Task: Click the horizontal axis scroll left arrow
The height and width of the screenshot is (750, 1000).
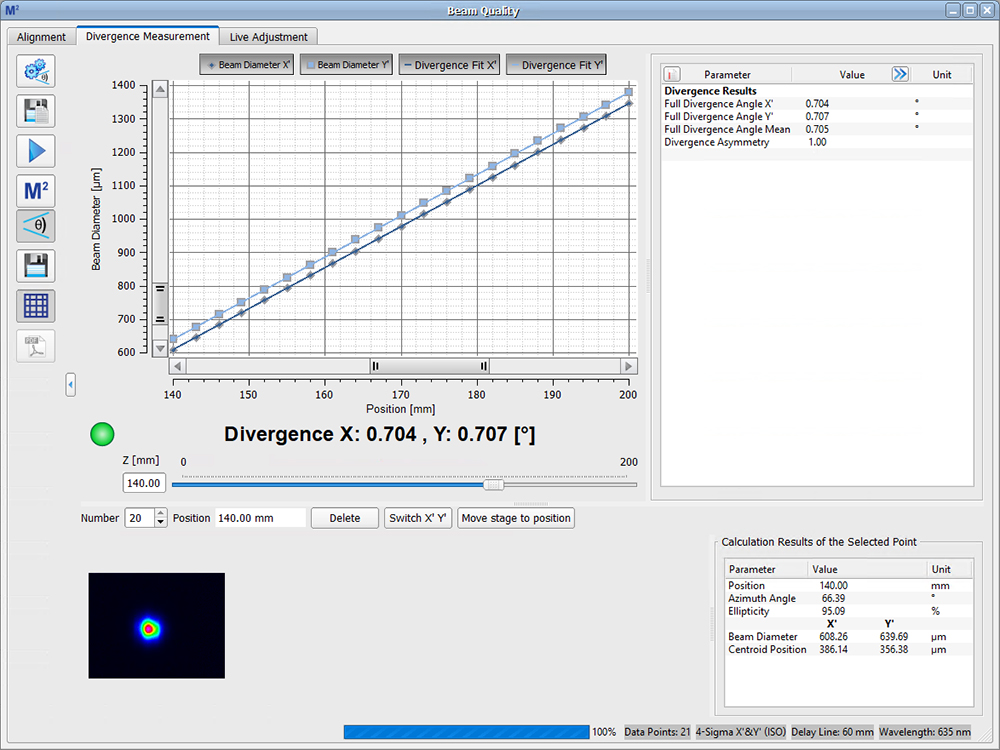Action: (x=177, y=366)
